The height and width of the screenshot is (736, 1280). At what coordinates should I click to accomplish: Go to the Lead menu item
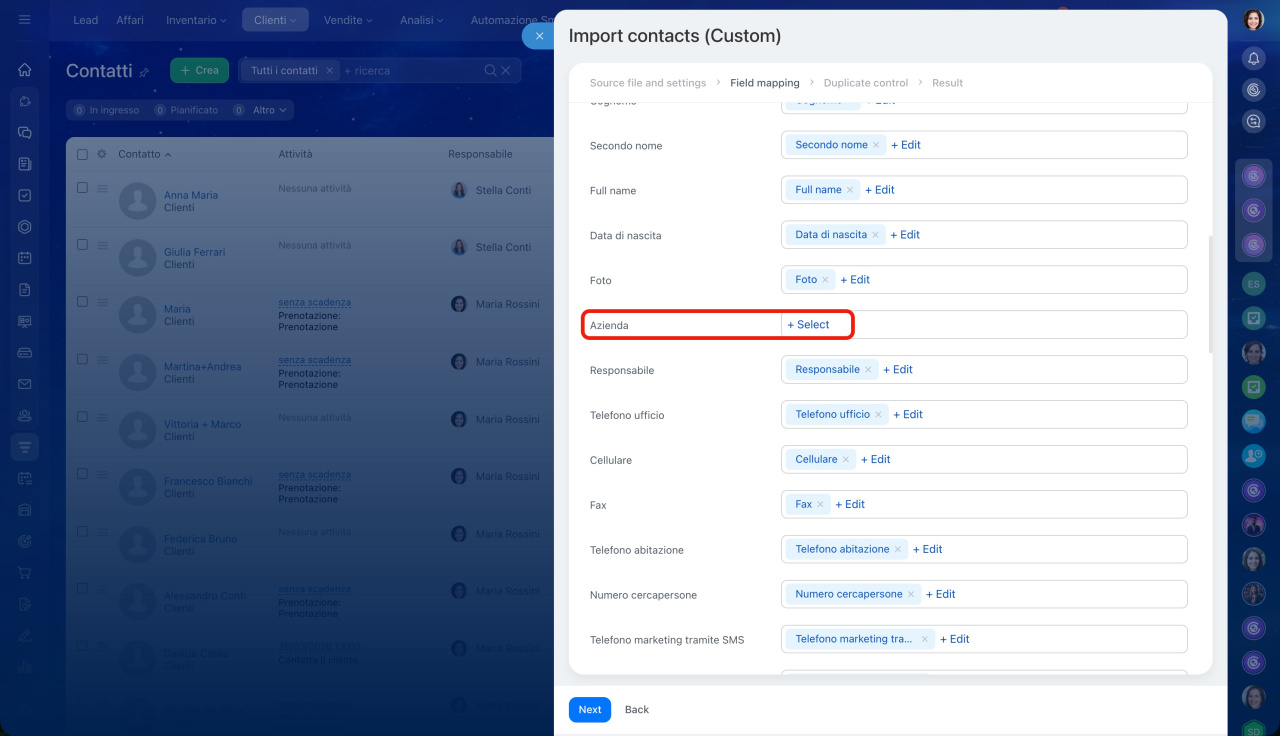click(86, 20)
